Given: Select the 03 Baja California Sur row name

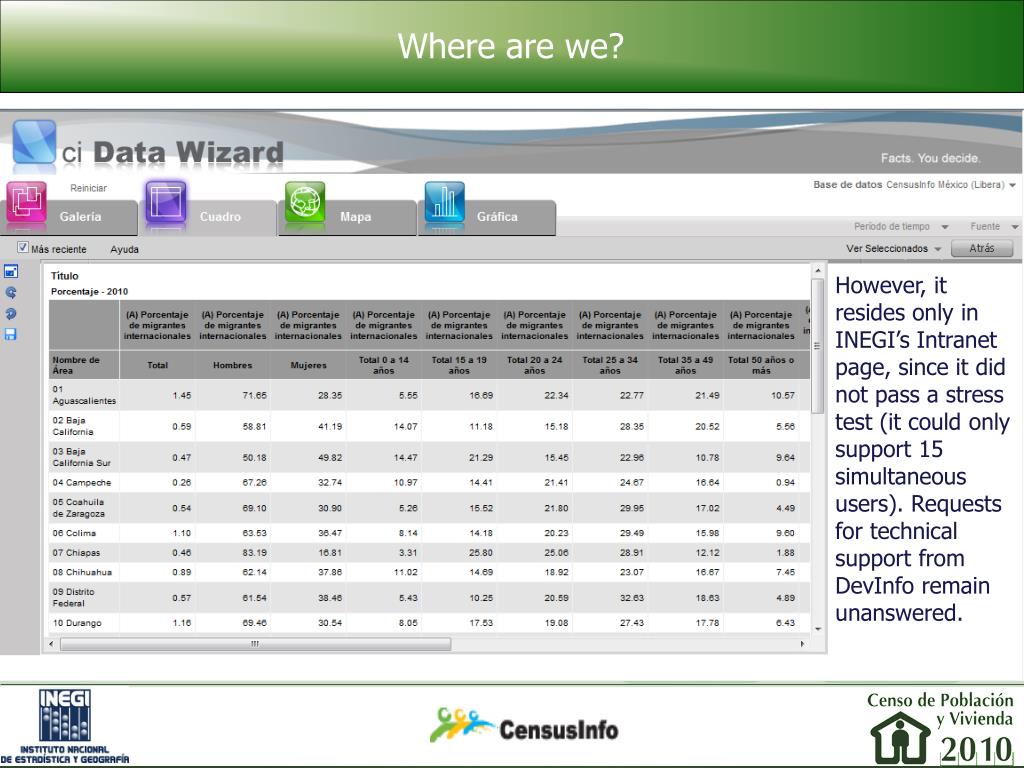Looking at the screenshot, I should (81, 457).
